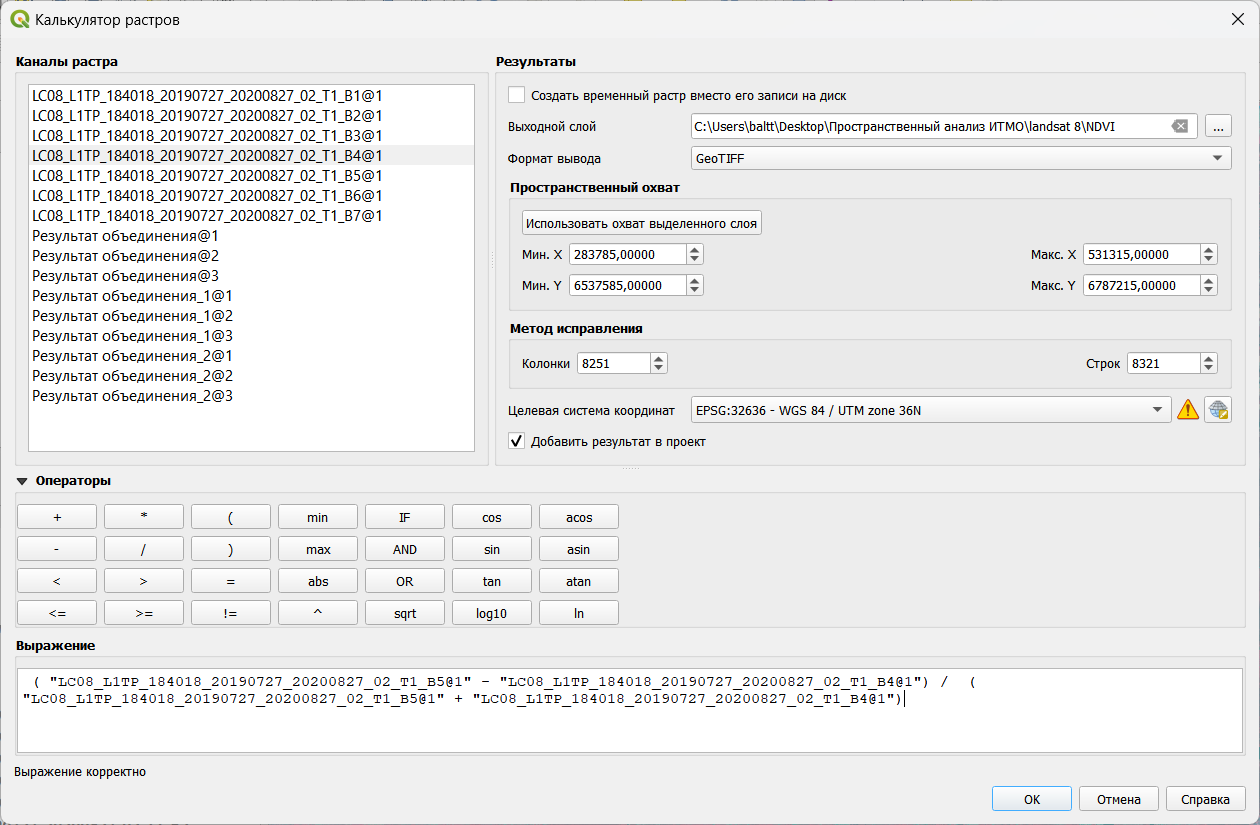
Task: Click the CRS warning triangle icon
Action: pyautogui.click(x=1187, y=410)
